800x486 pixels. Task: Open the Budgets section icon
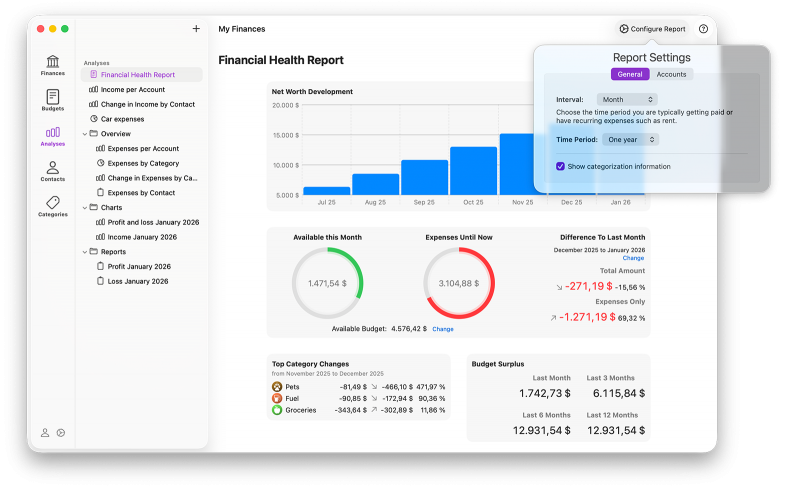[x=52, y=100]
